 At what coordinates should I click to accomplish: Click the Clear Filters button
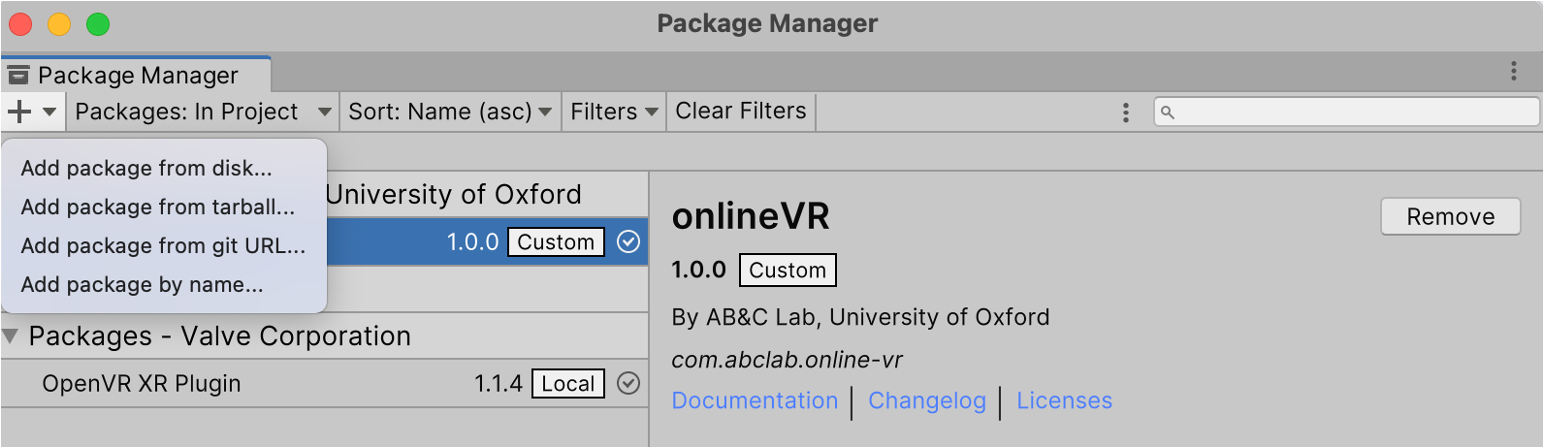(x=741, y=111)
